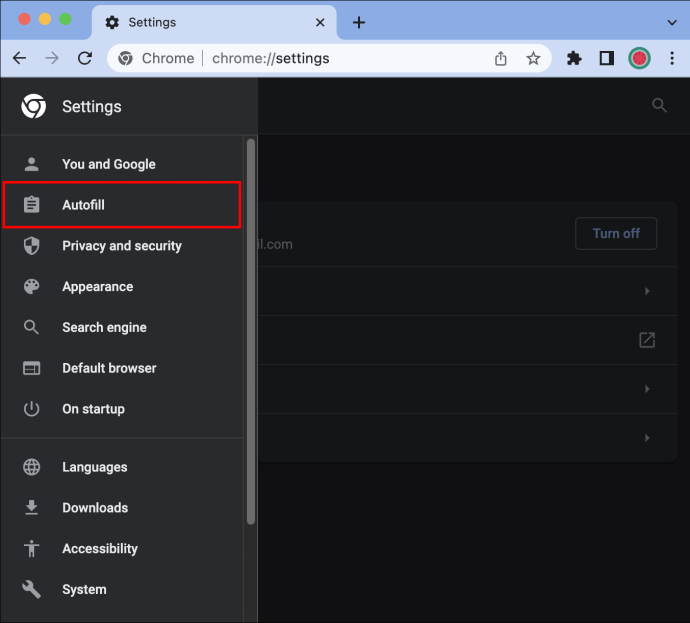The image size is (690, 623).
Task: Click the external link icon in settings row
Action: pos(647,340)
